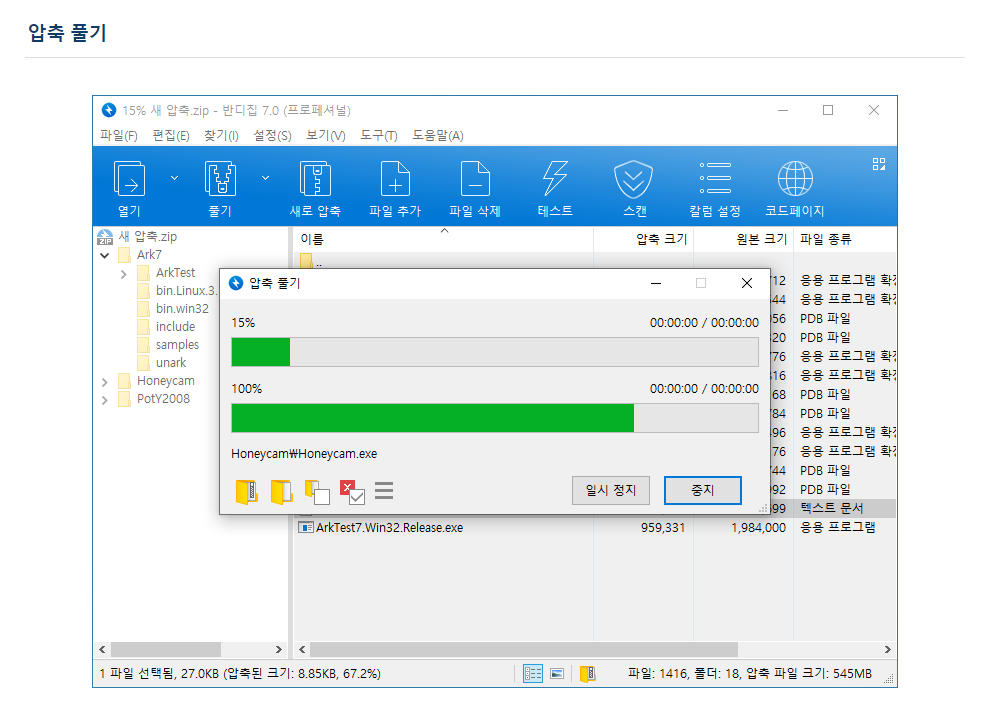Click the zip-folder icon in extract dialog
994x723 pixels.
click(x=247, y=491)
